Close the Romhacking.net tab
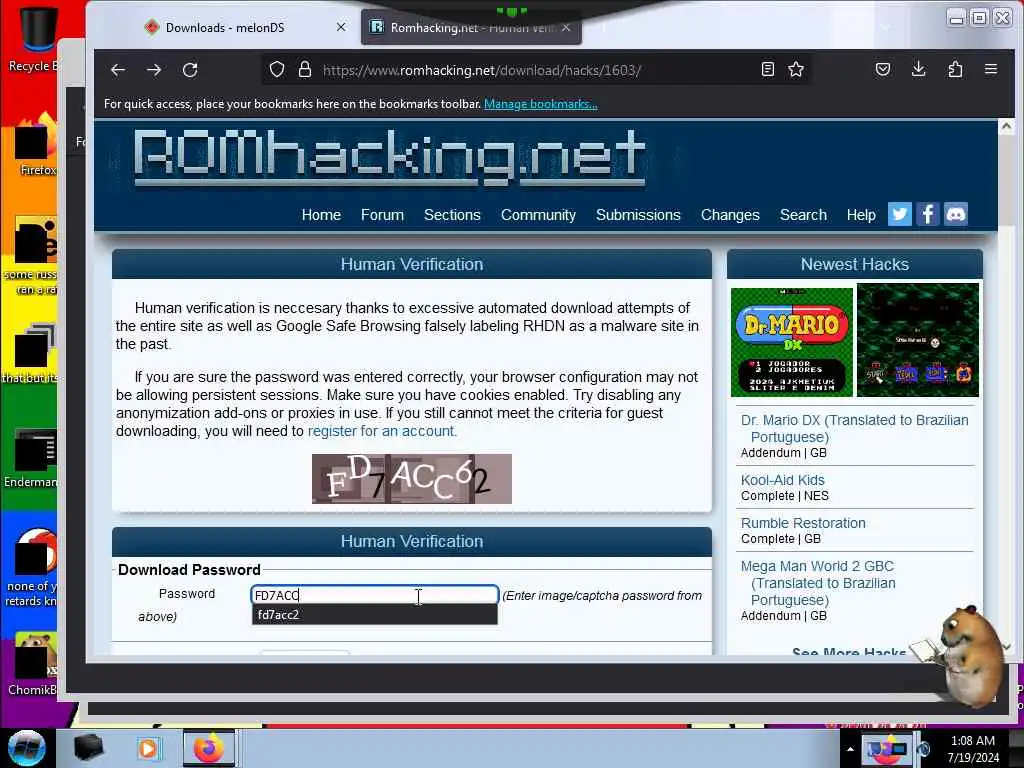 (566, 27)
